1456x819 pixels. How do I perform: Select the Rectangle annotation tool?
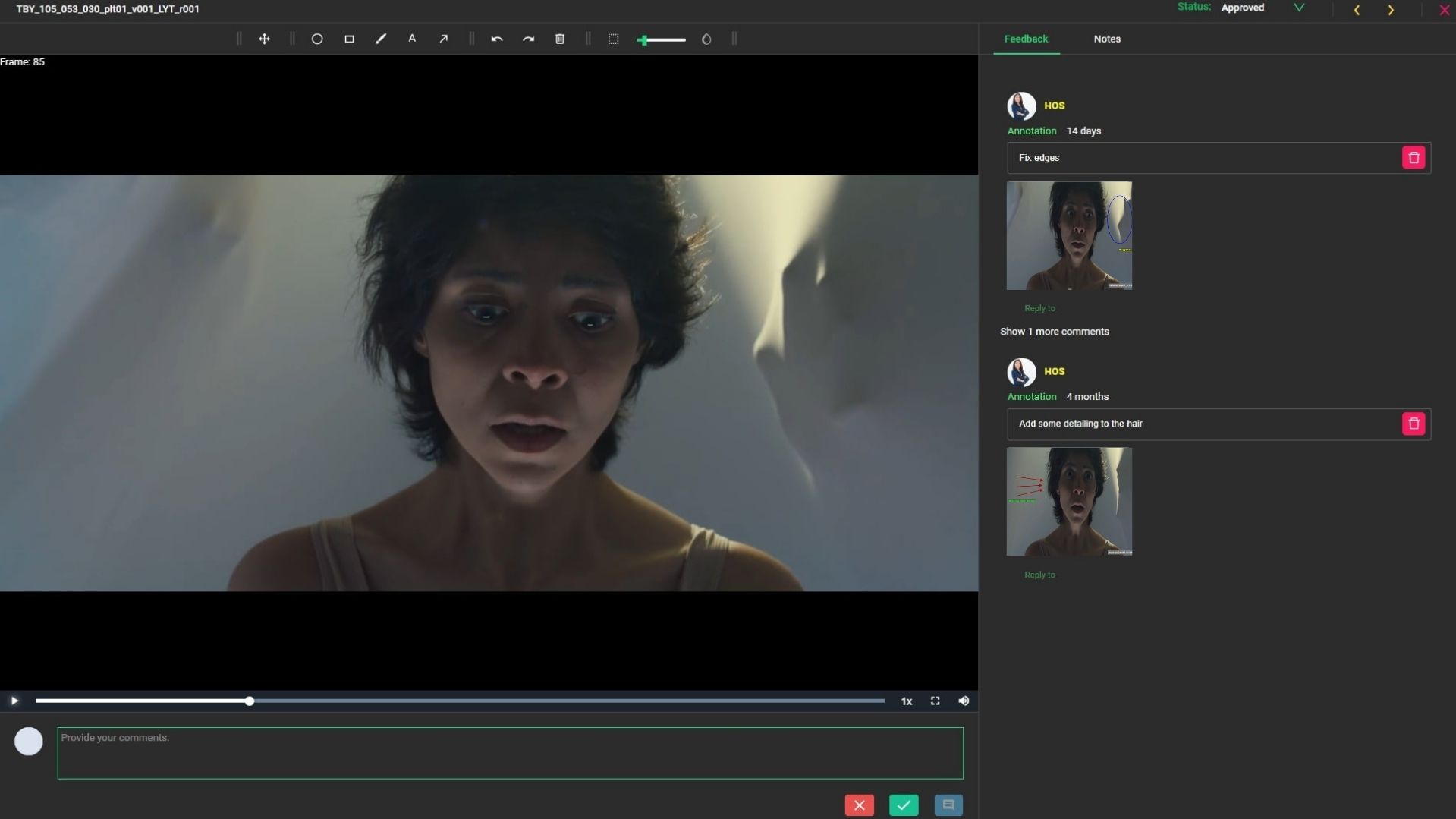349,39
